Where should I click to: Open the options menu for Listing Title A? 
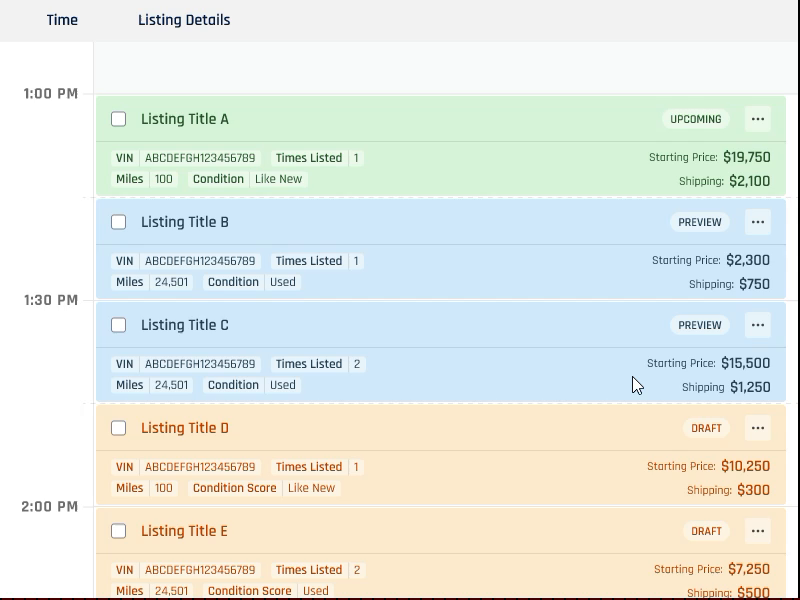[758, 118]
